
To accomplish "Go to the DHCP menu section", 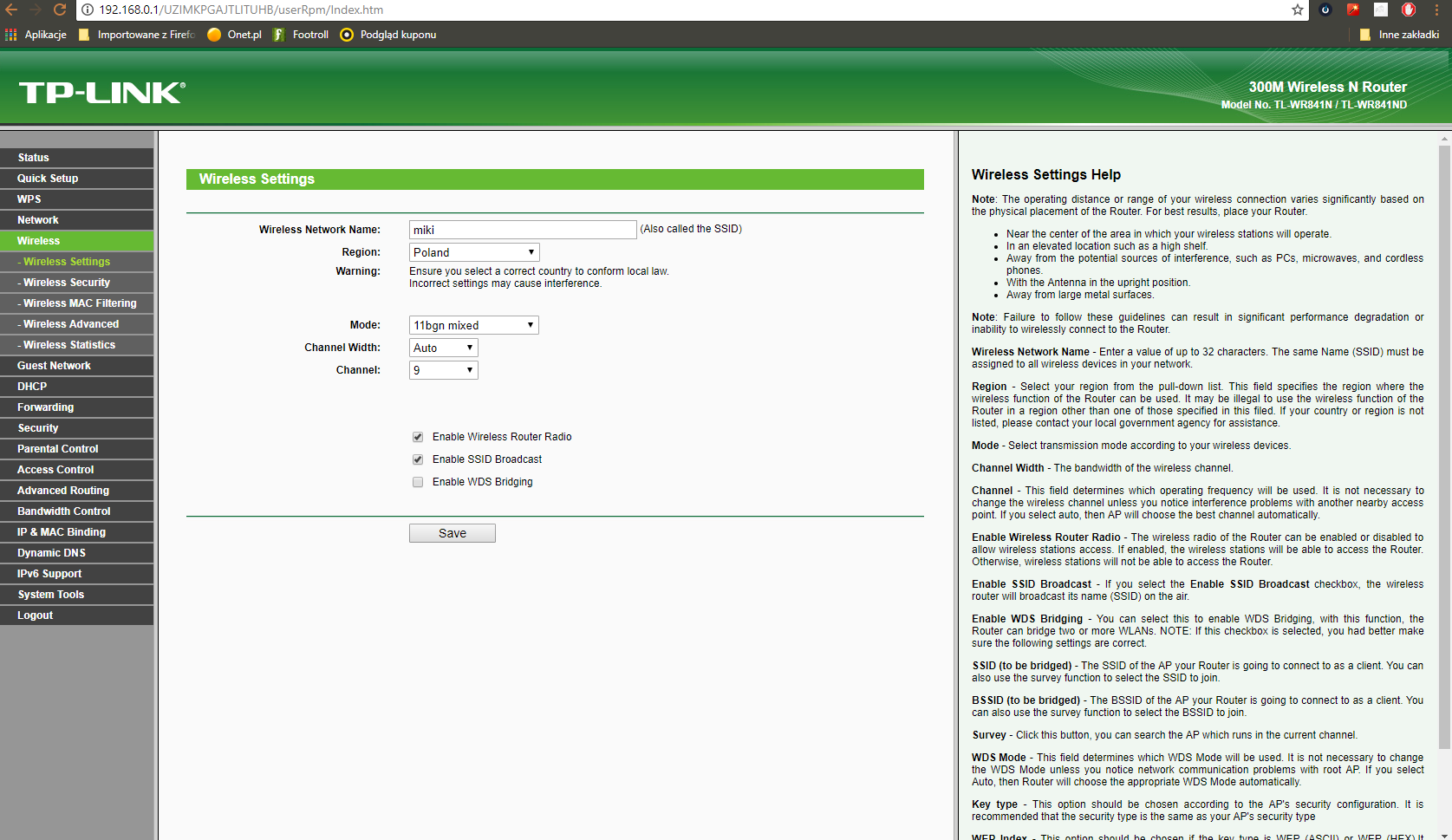I will click(32, 387).
